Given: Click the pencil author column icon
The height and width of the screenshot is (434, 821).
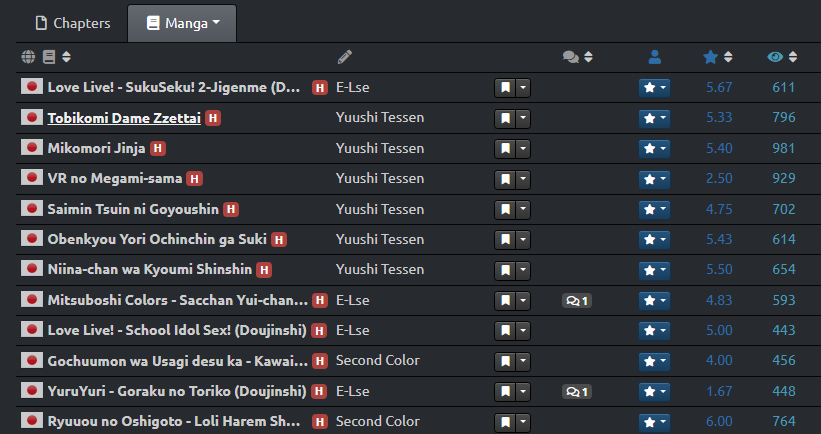Looking at the screenshot, I should coord(345,57).
